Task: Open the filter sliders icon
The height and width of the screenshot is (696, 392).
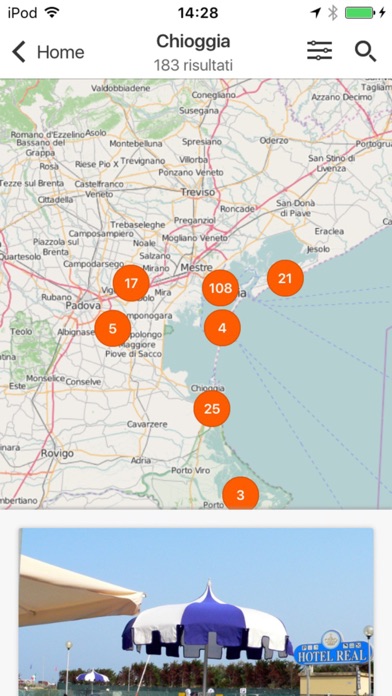Action: point(320,51)
